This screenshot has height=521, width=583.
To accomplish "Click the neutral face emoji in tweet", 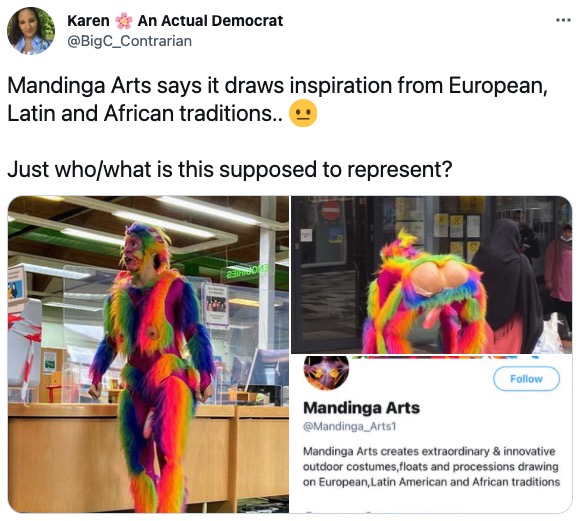I will click(x=303, y=113).
